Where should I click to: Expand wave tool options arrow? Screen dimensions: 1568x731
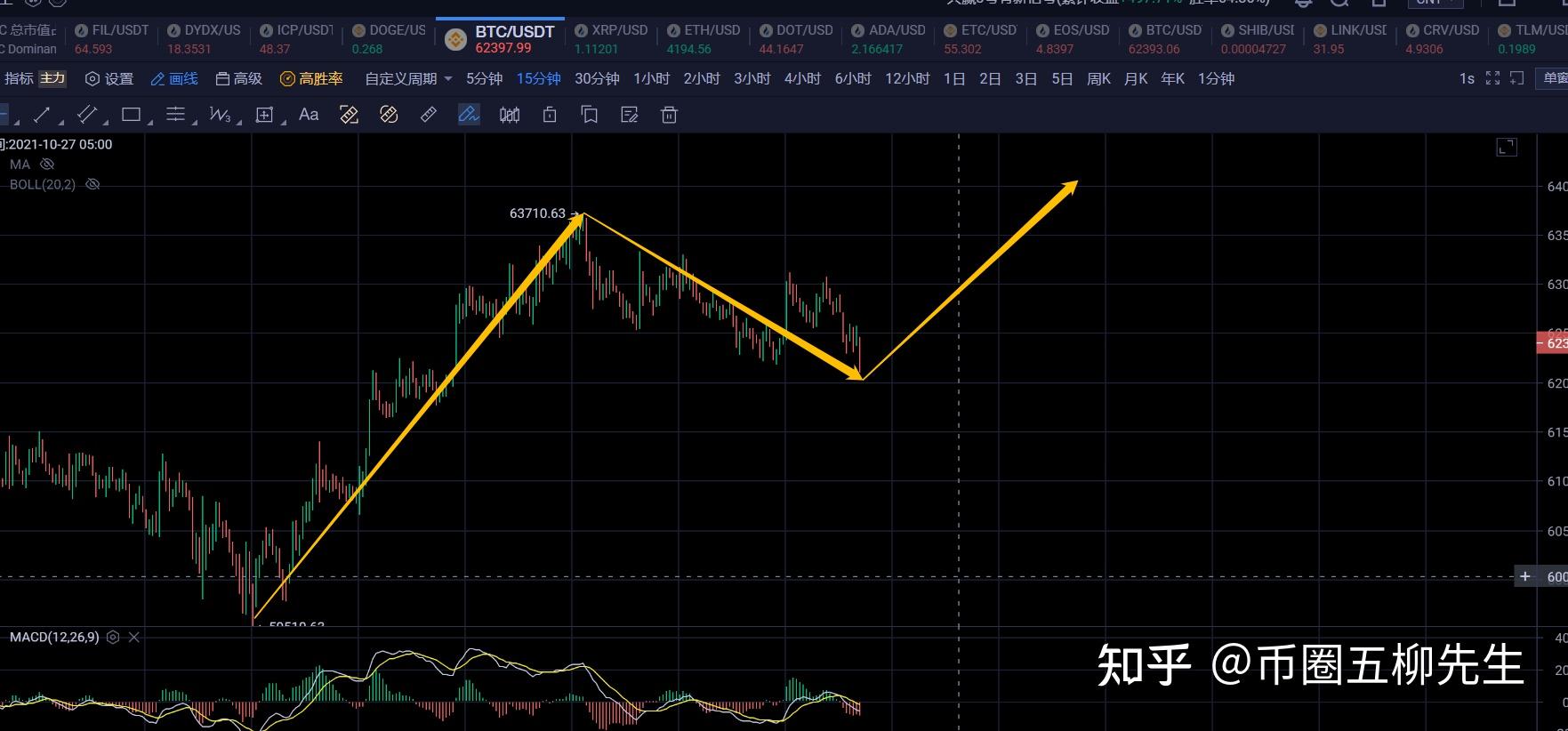coord(240,121)
